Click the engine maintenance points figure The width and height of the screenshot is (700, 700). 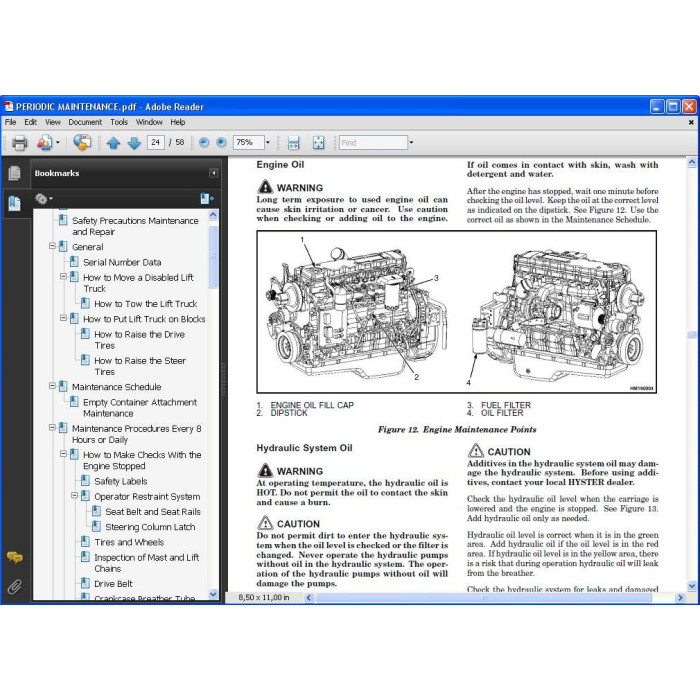[456, 312]
